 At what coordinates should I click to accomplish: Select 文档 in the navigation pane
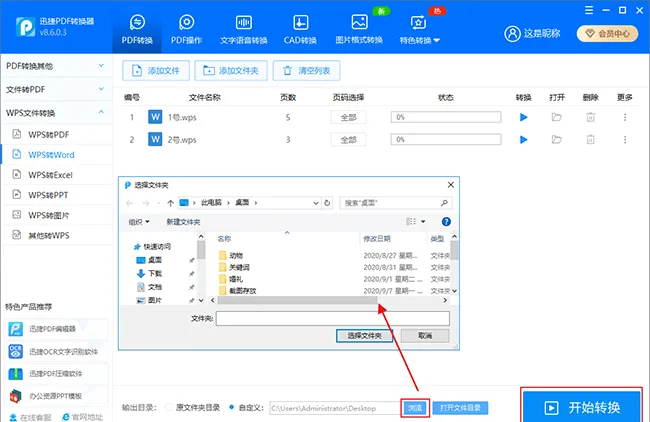tap(150, 287)
